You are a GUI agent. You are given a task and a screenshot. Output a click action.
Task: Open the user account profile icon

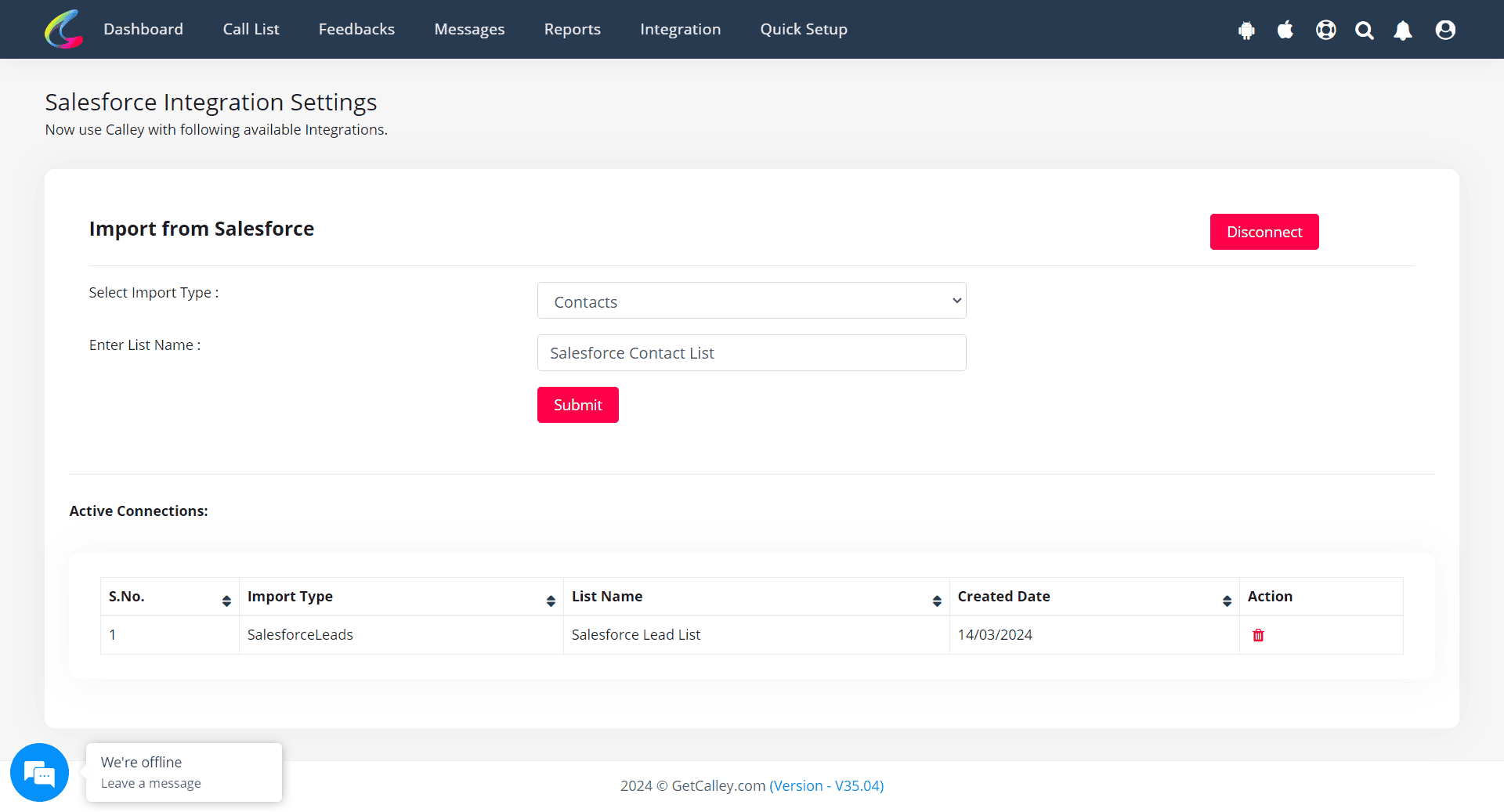(x=1445, y=30)
